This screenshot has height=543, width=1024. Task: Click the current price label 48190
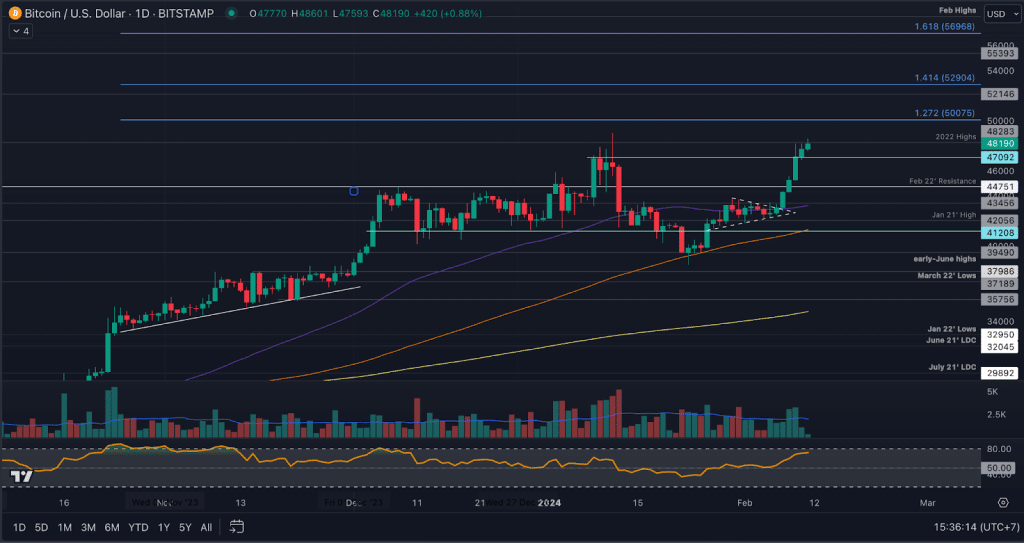click(999, 144)
